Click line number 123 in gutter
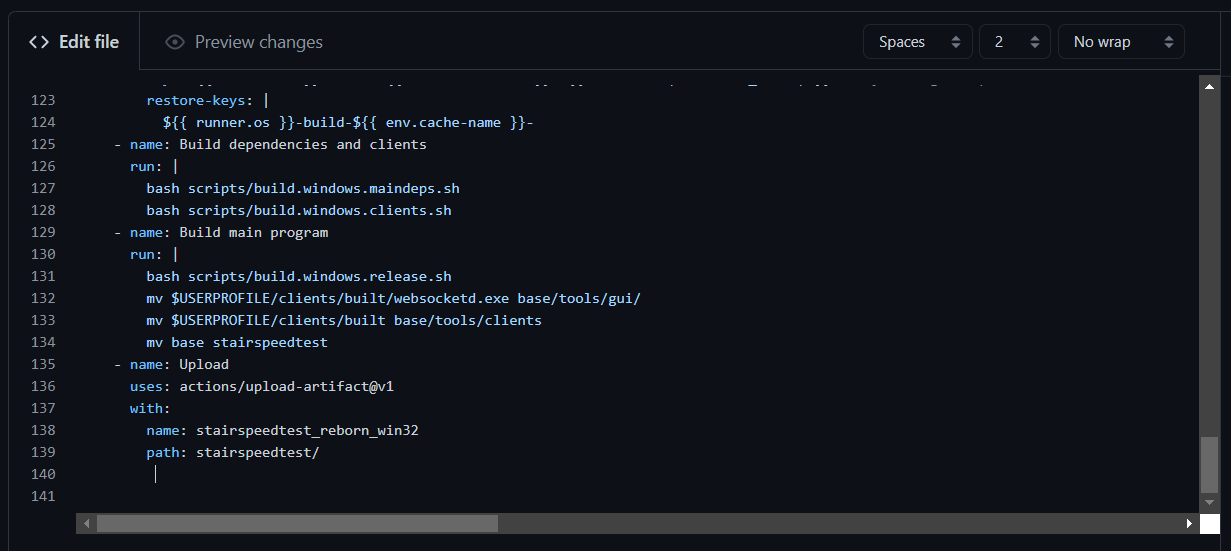 [x=43, y=101]
